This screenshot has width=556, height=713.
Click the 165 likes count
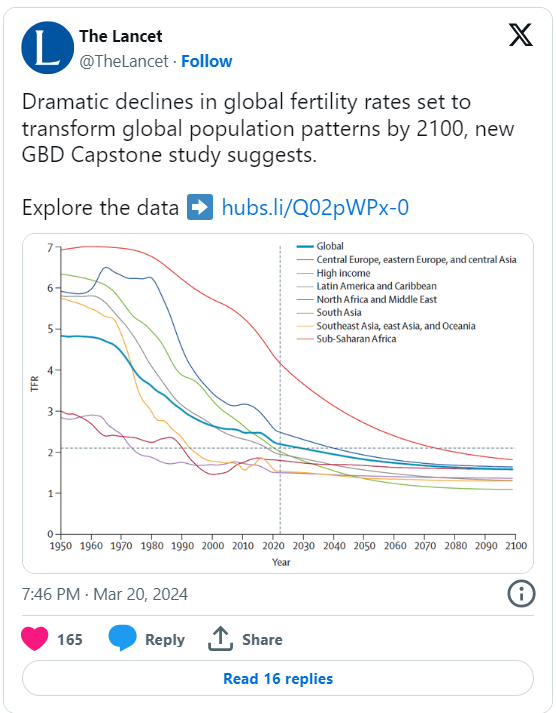70,639
